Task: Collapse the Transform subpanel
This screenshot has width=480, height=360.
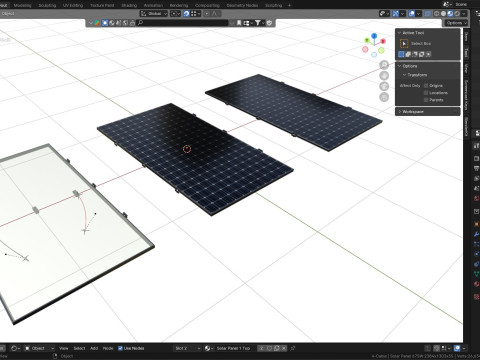Action: click(404, 75)
